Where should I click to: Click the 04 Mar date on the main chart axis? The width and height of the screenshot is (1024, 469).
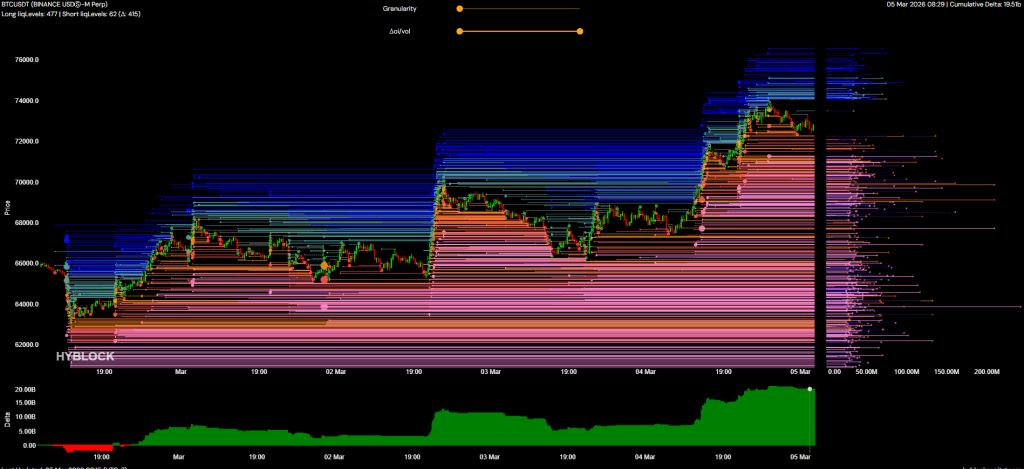point(646,371)
